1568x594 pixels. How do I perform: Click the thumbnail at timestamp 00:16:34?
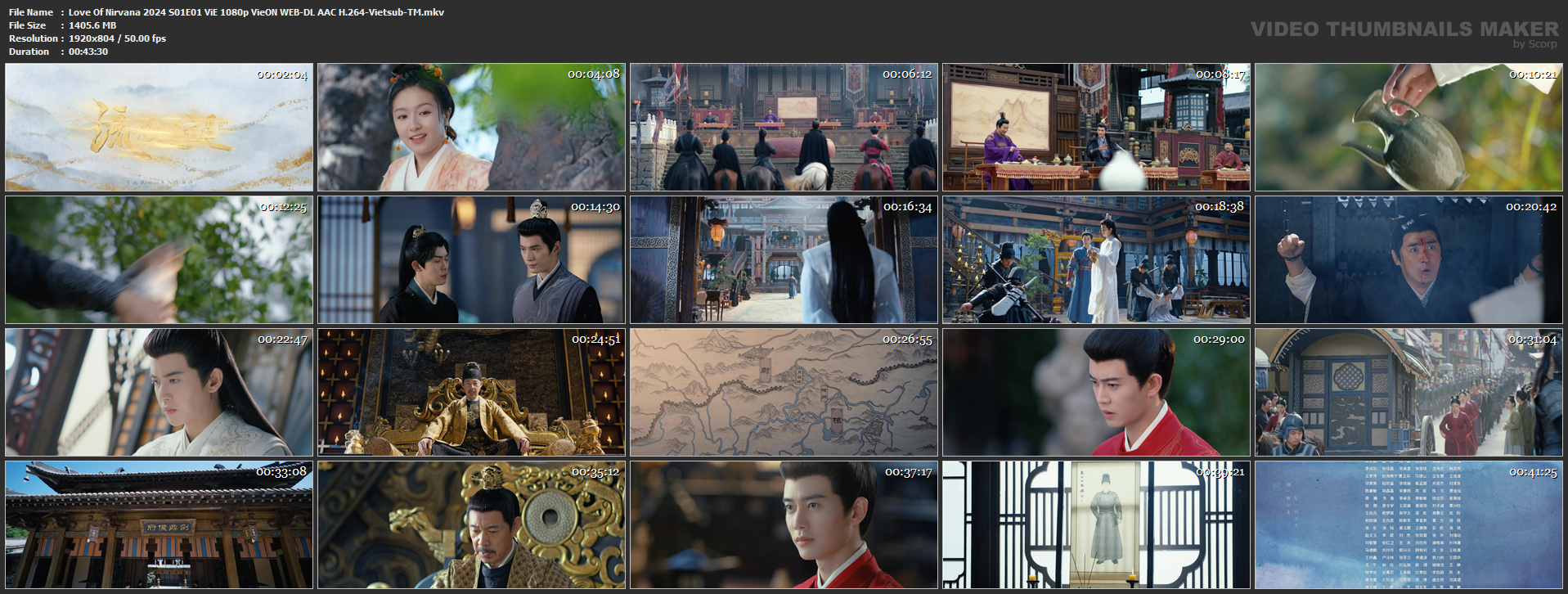(x=784, y=260)
